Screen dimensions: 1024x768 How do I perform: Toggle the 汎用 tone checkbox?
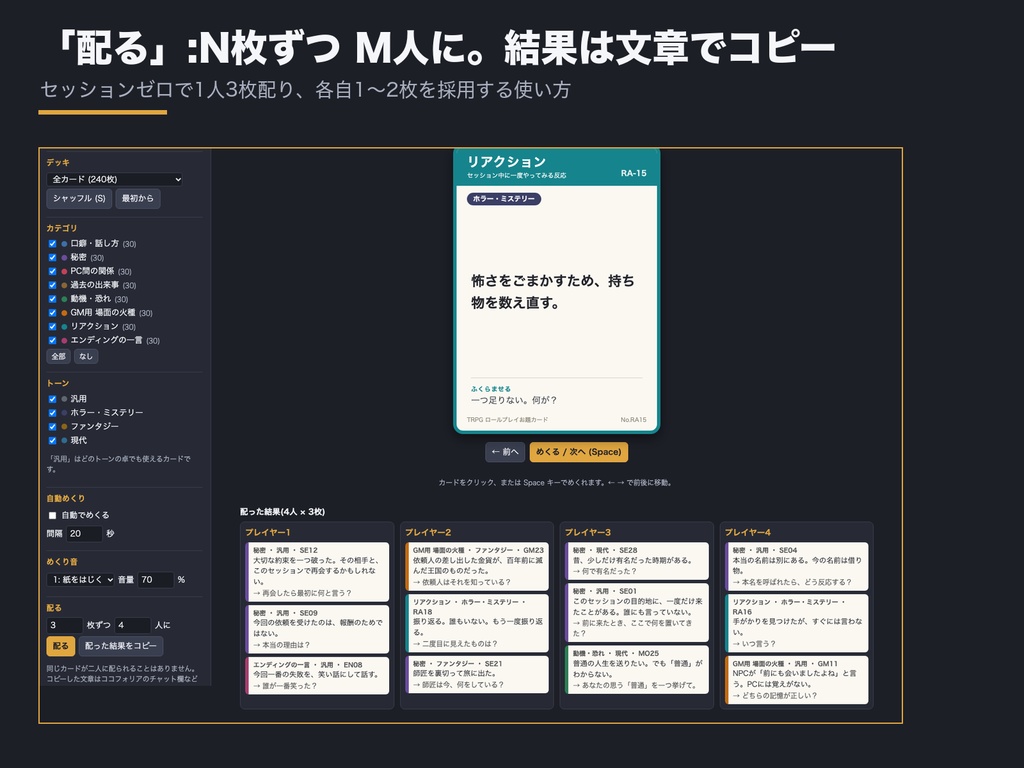point(52,398)
